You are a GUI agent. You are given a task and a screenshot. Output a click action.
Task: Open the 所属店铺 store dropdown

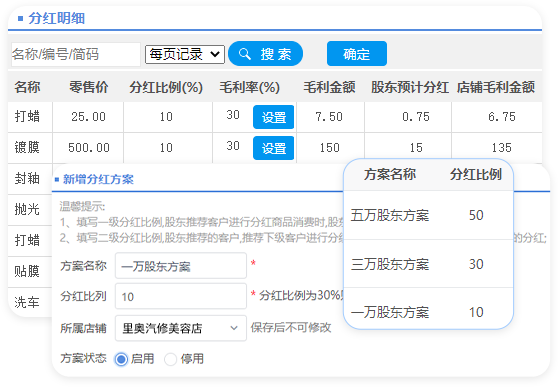(181, 328)
